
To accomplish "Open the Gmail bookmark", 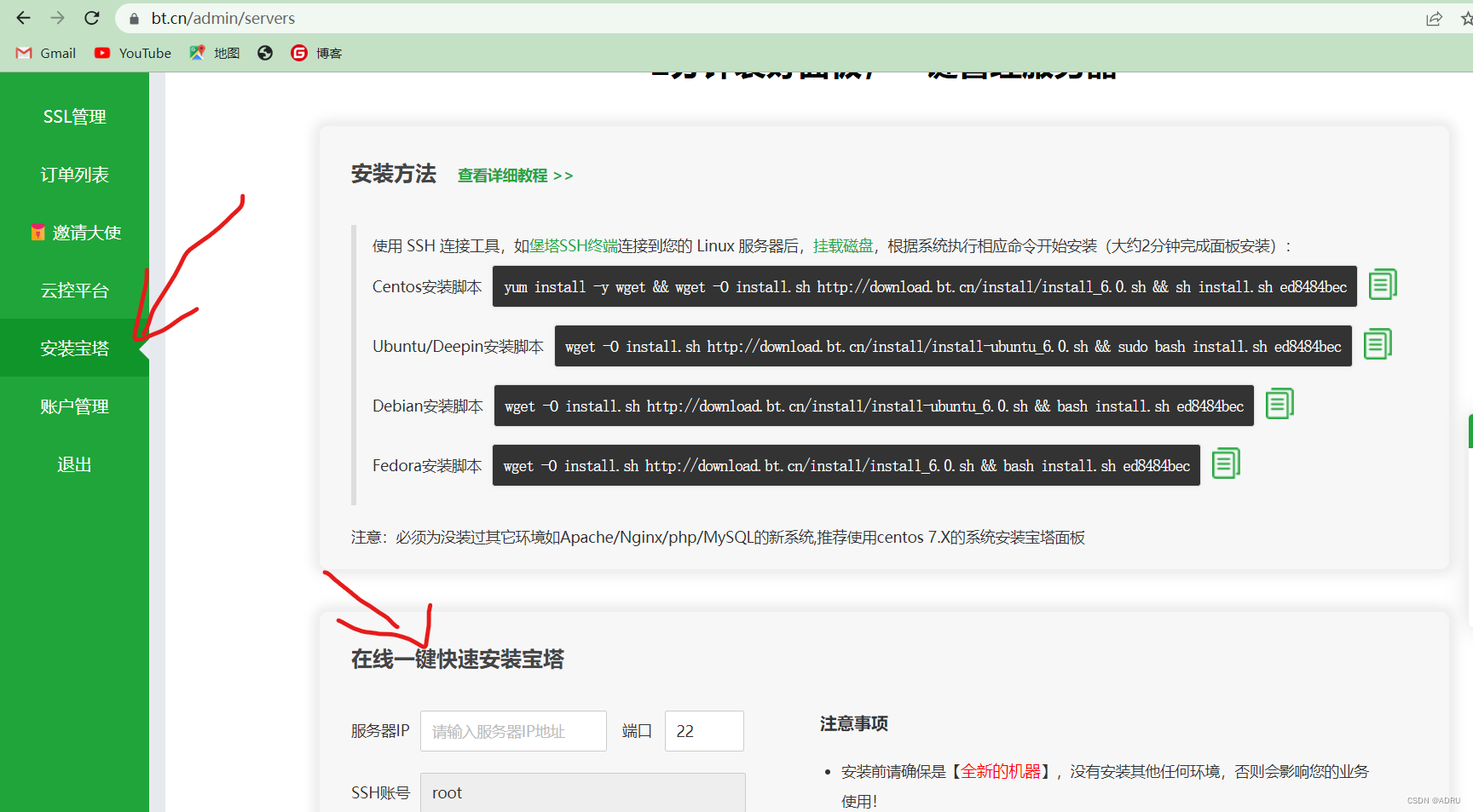I will 46,53.
